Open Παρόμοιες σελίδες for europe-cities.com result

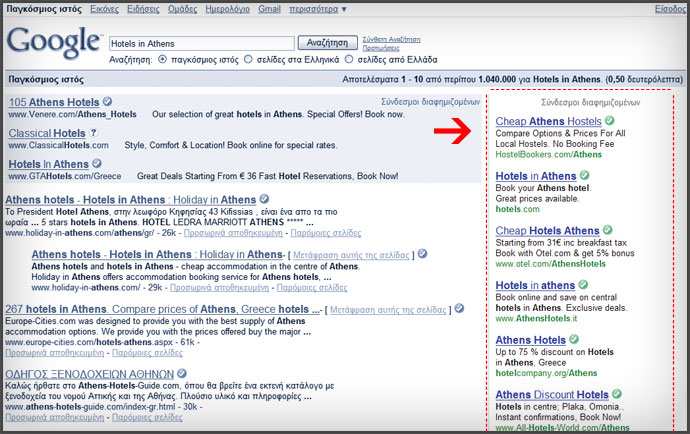tap(147, 353)
